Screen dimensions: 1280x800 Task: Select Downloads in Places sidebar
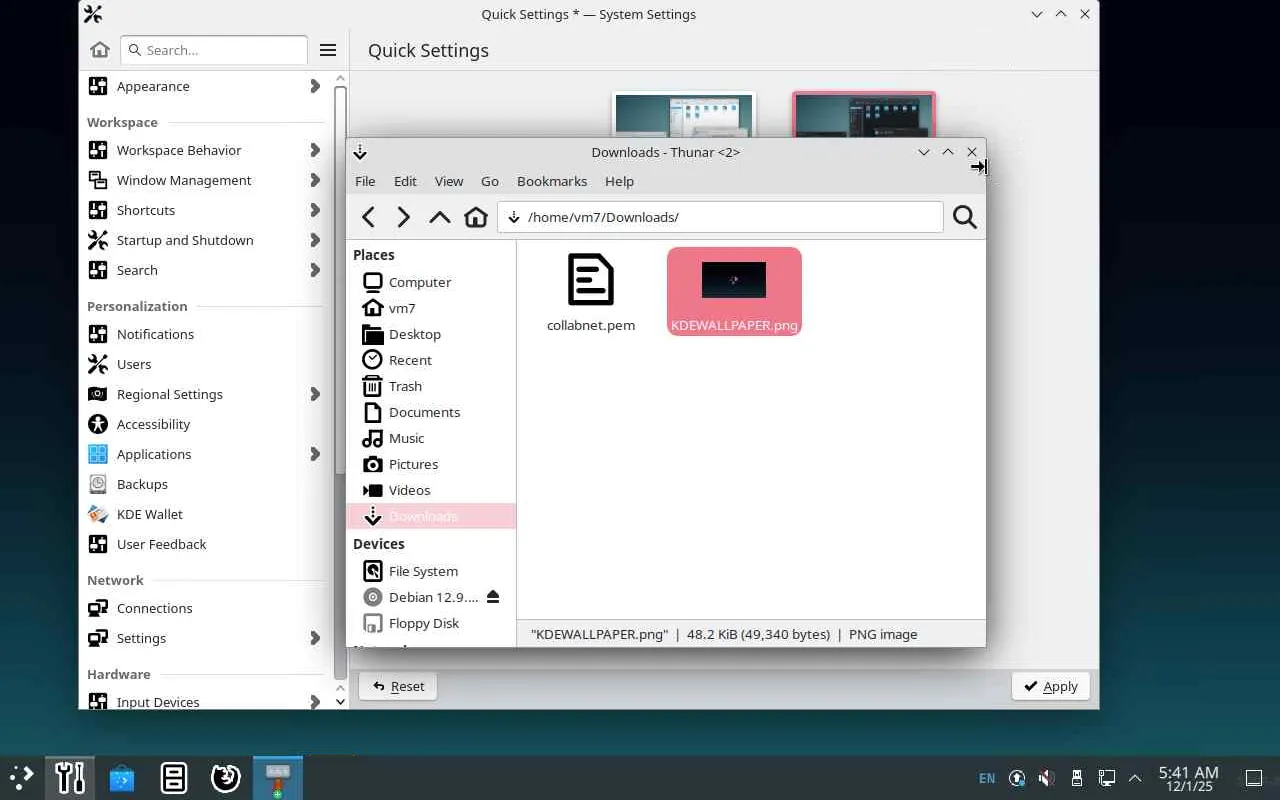tap(431, 516)
